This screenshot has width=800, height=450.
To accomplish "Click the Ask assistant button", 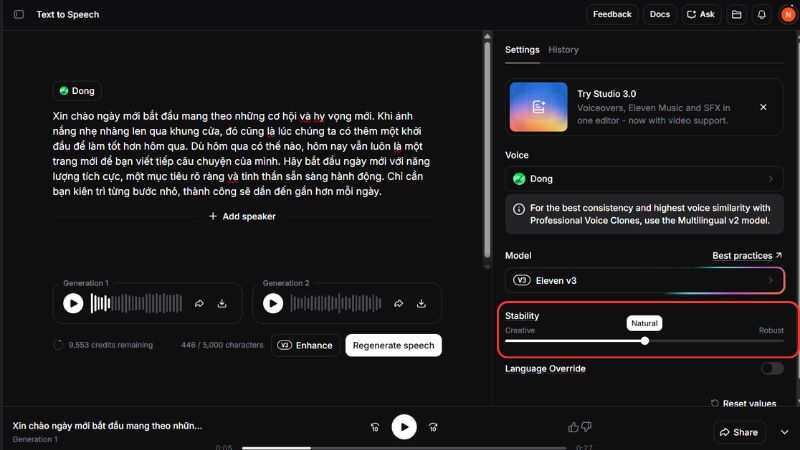I will (701, 14).
